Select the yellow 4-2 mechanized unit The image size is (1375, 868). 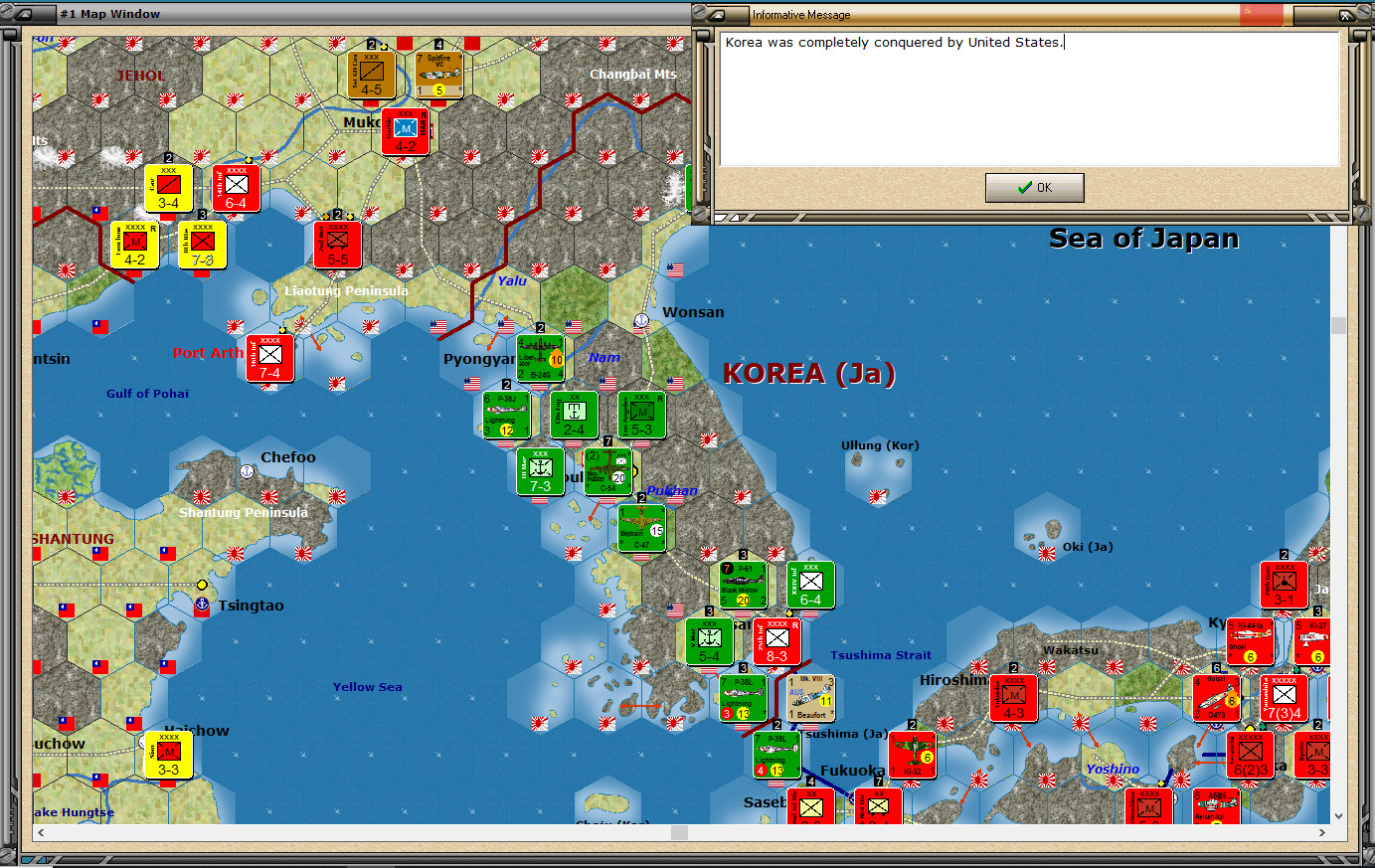pos(135,245)
